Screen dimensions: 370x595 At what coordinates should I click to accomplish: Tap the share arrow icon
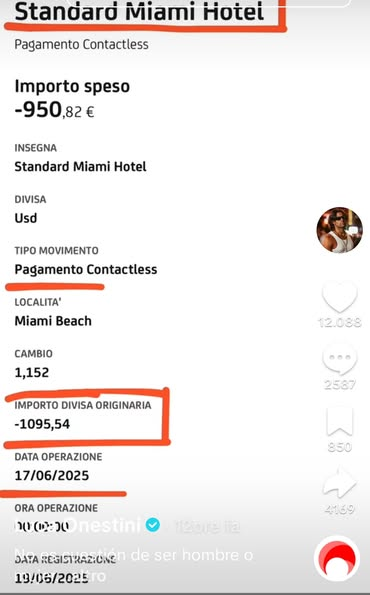click(339, 483)
